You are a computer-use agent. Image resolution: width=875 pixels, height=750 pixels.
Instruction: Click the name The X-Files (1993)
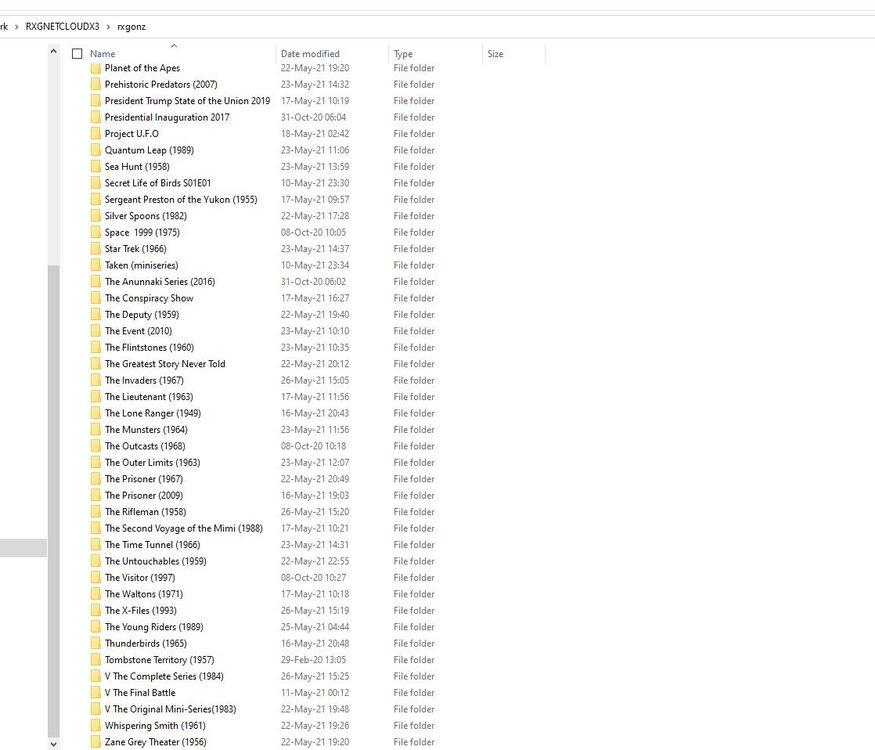141,610
